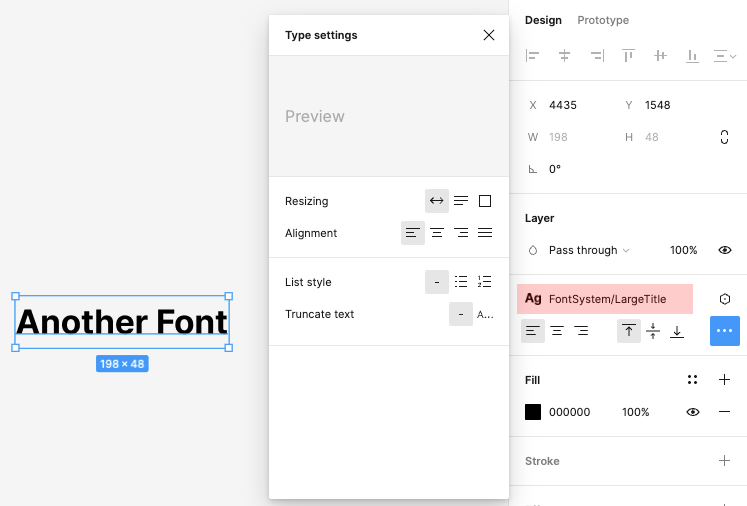This screenshot has width=747, height=506.
Task: Open the FontSystem/LargeTitle text style
Action: [605, 299]
